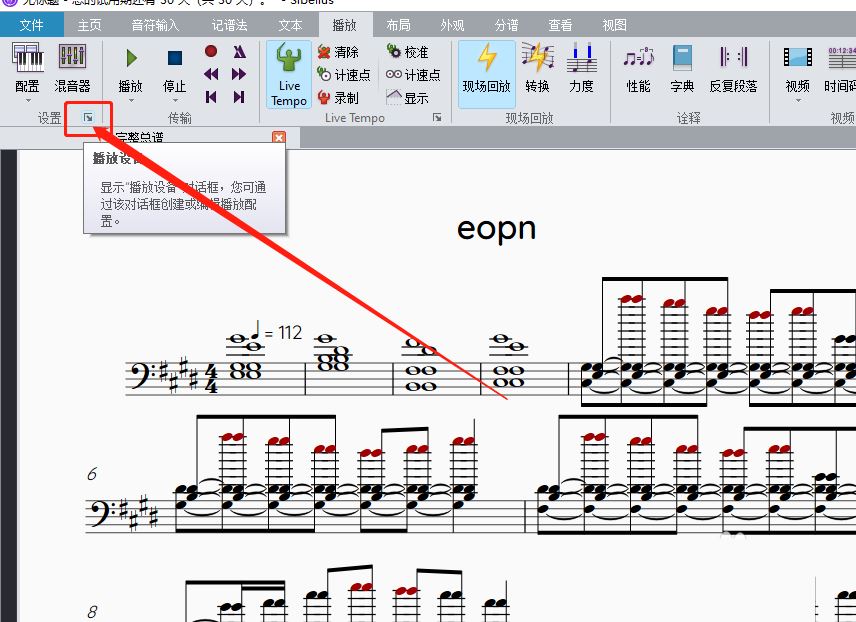Rewind with the double-left arrow
Screen dimensions: 856x622
click(x=211, y=74)
